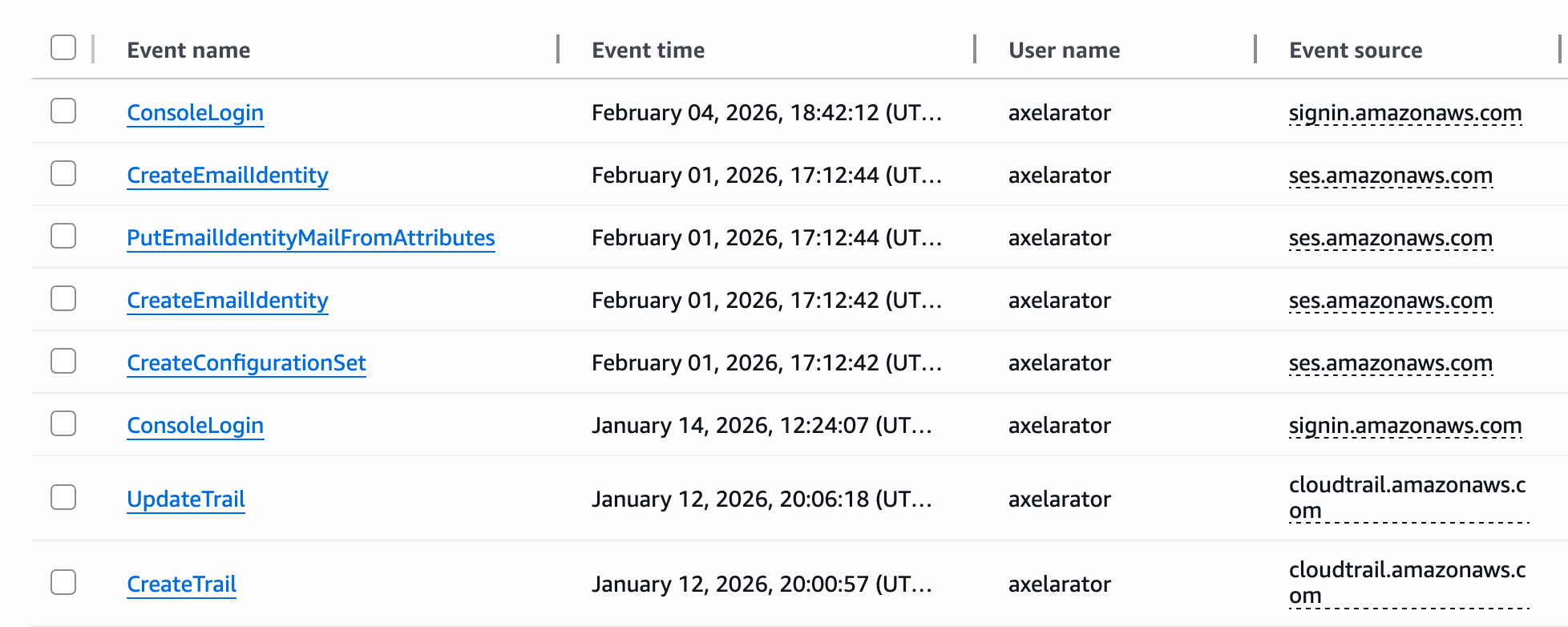This screenshot has width=1568, height=627.
Task: Click the divider between Event name and Event time
Action: (x=558, y=49)
